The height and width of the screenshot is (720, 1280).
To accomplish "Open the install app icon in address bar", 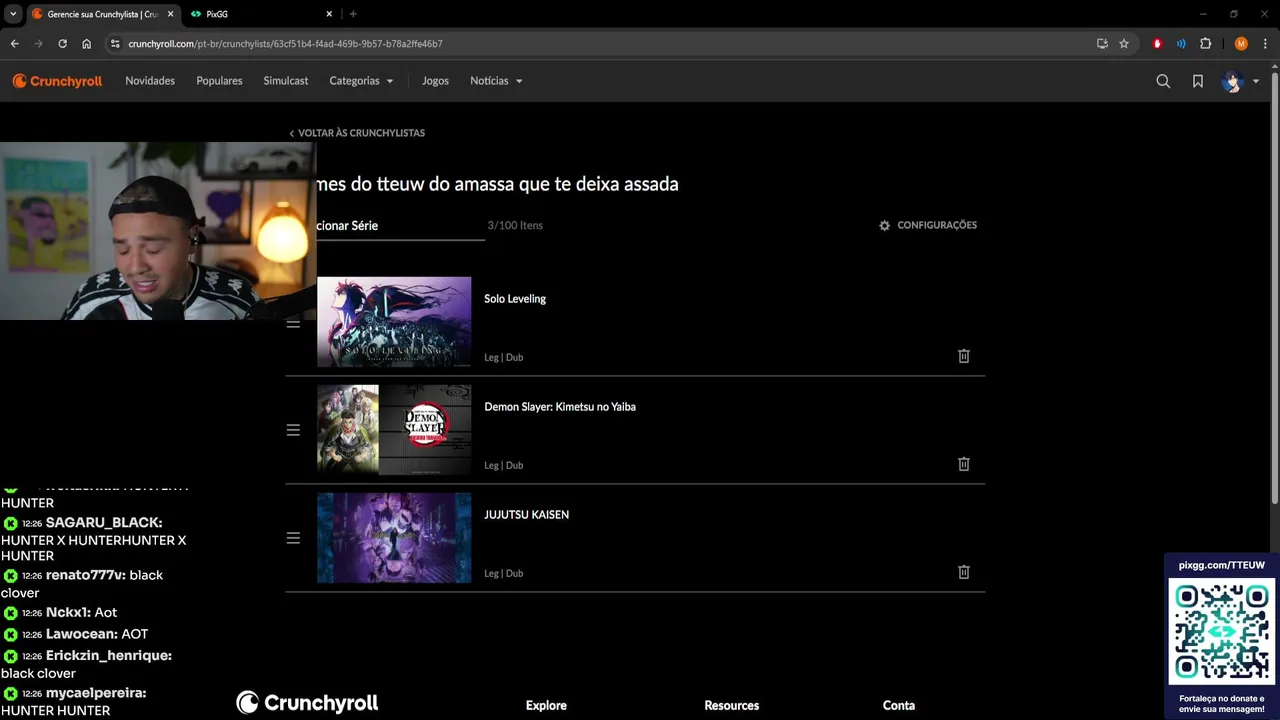I will point(1102,44).
